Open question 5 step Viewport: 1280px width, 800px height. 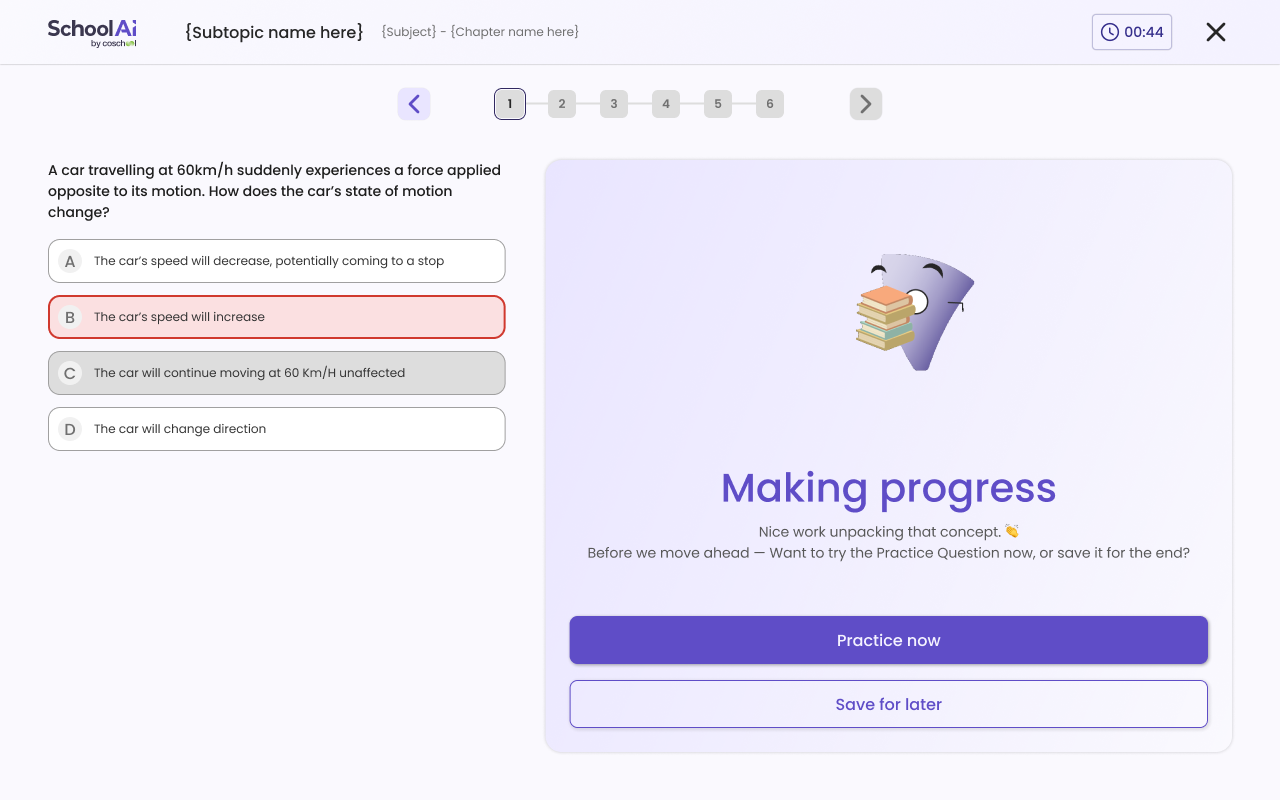click(x=718, y=104)
